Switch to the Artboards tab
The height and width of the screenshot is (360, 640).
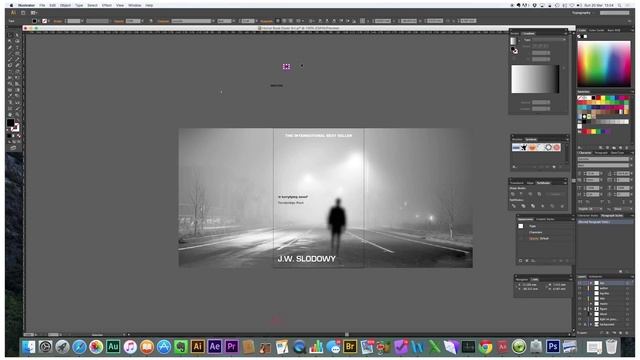click(x=596, y=277)
